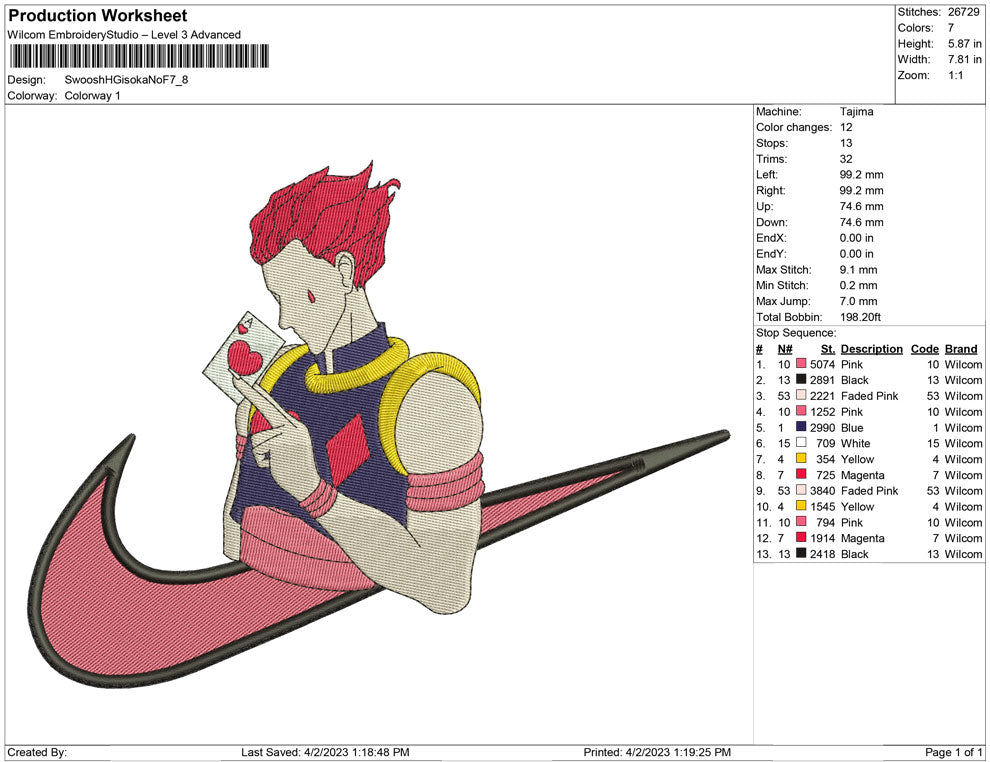990x762 pixels.
Task: Click the Min Stitch value '0.2 mm'
Action: click(x=859, y=285)
